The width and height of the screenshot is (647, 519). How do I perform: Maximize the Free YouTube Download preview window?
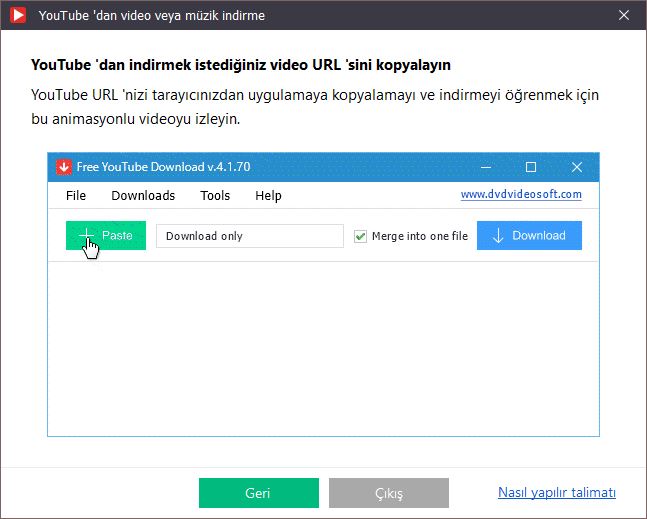[x=531, y=167]
